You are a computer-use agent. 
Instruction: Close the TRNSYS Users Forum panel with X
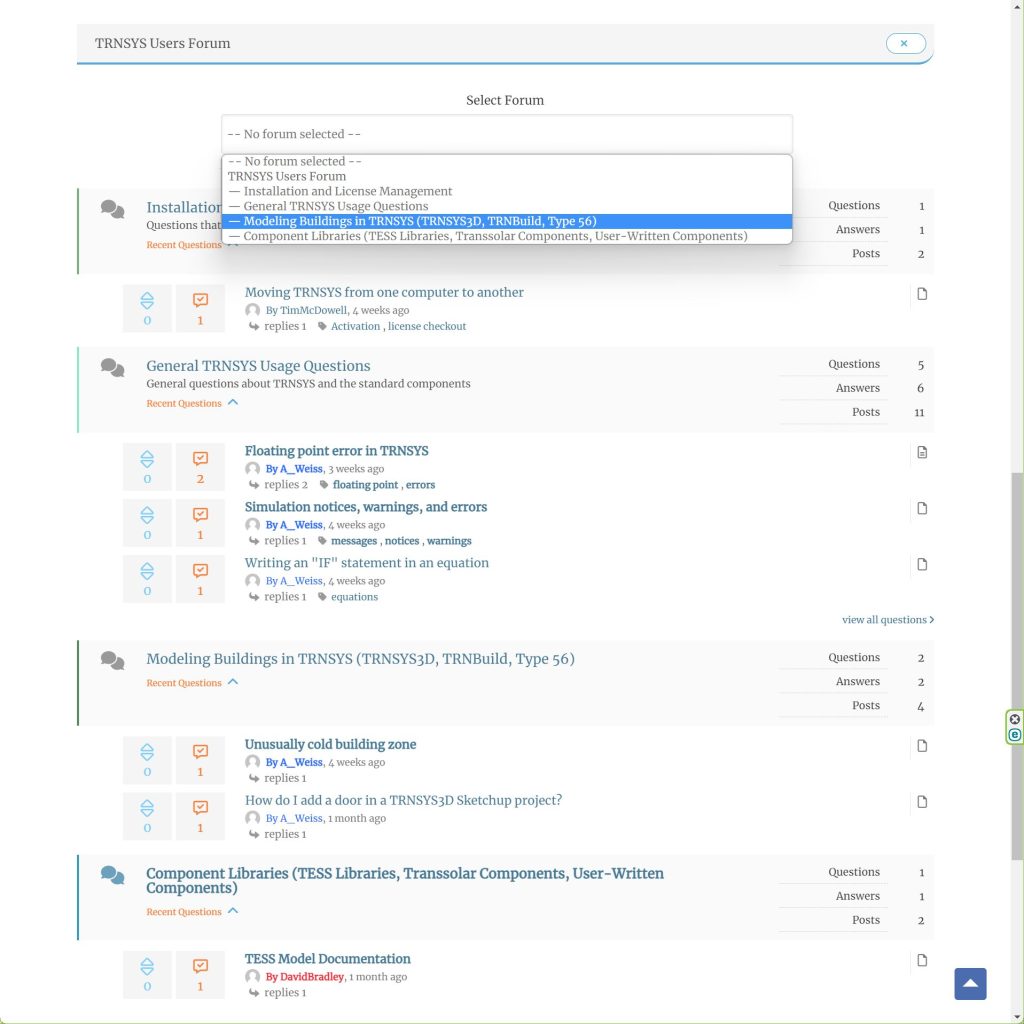coord(906,43)
